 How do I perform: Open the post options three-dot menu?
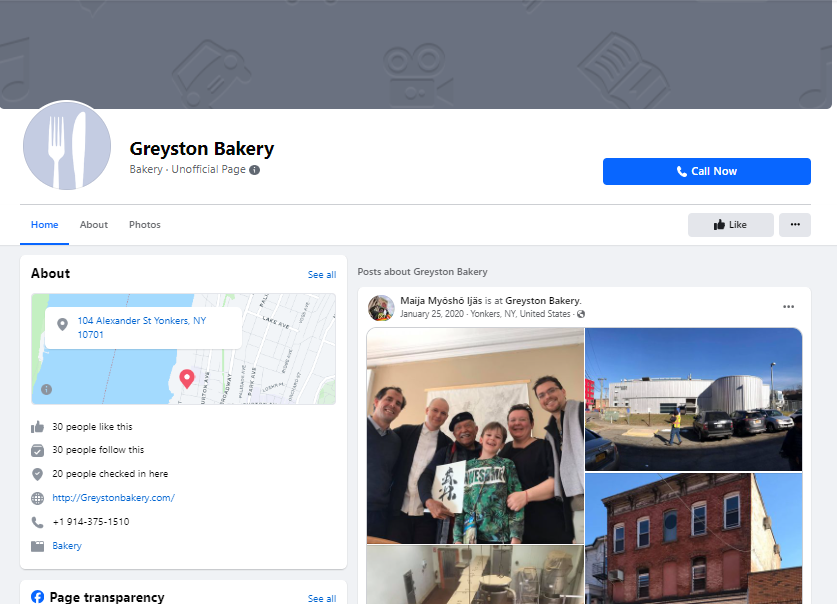[x=788, y=306]
